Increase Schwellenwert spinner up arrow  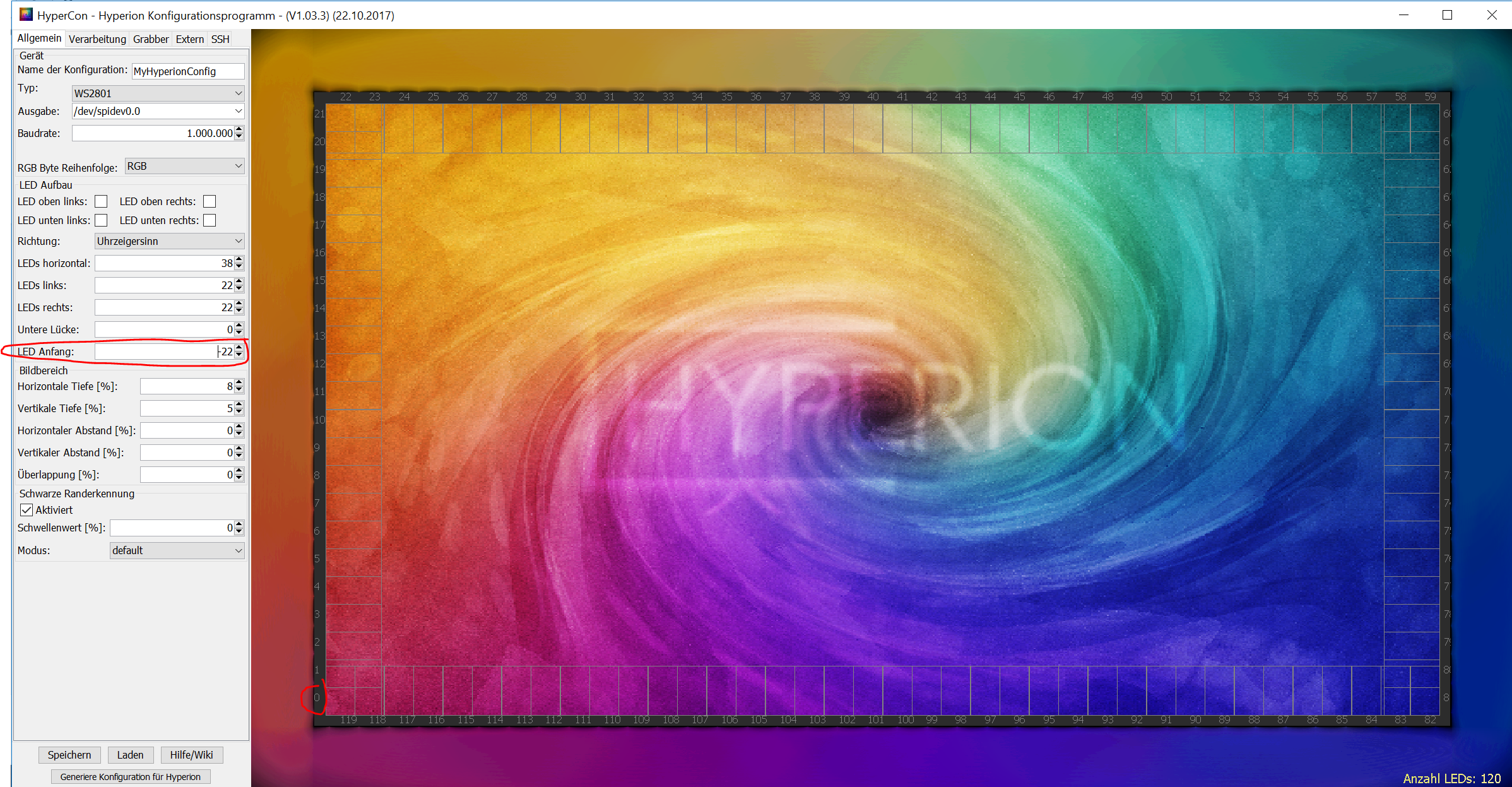pyautogui.click(x=239, y=524)
